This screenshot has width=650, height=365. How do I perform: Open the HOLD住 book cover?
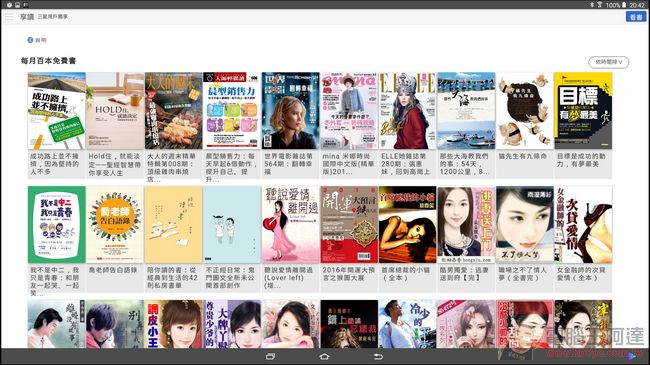pos(115,111)
